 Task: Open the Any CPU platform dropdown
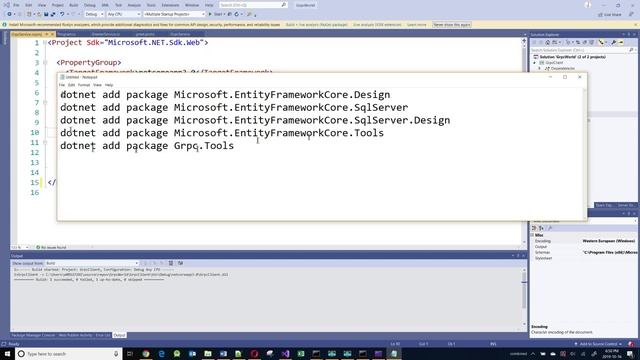(x=124, y=14)
